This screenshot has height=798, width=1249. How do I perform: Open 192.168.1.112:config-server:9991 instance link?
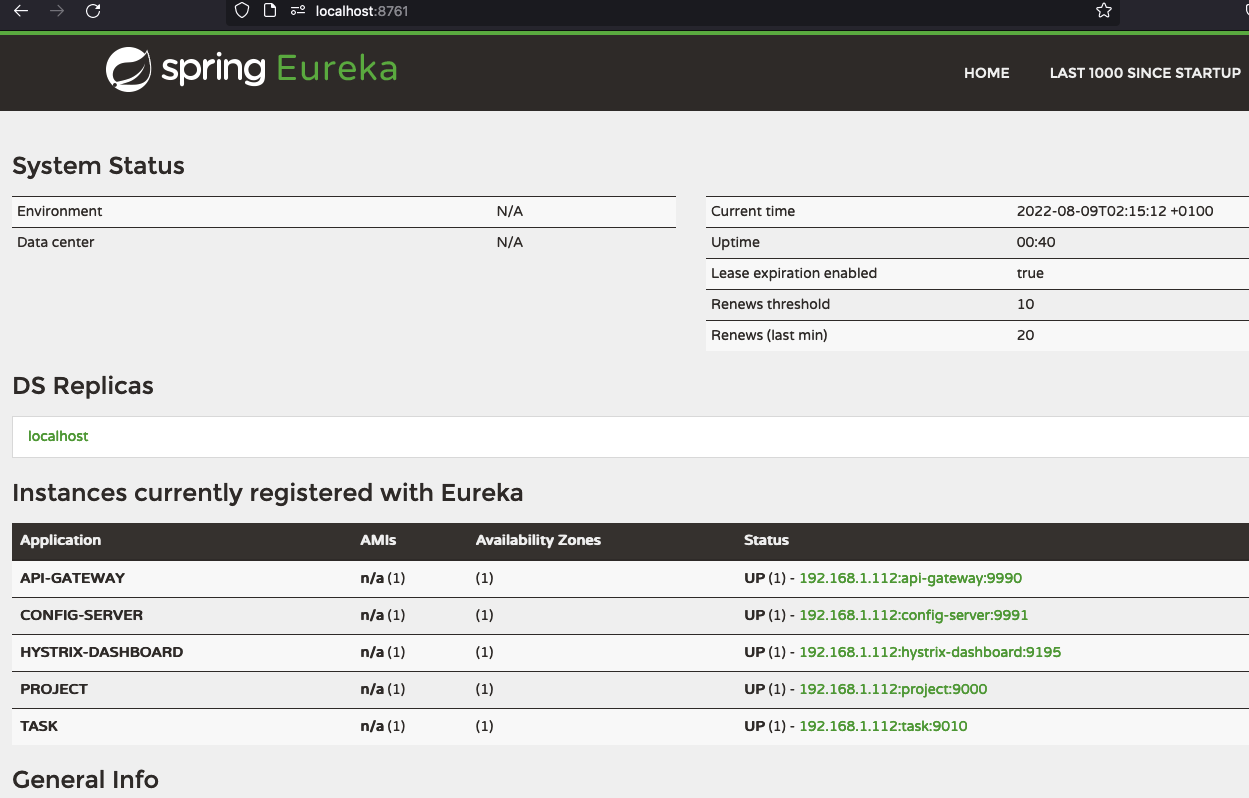click(913, 615)
